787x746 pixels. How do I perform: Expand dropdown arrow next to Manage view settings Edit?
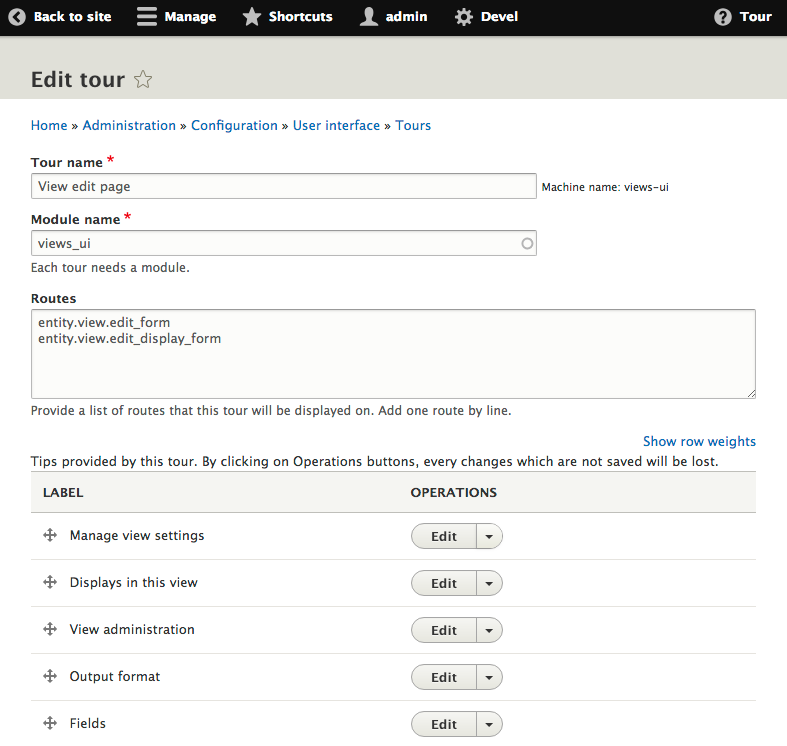(489, 536)
